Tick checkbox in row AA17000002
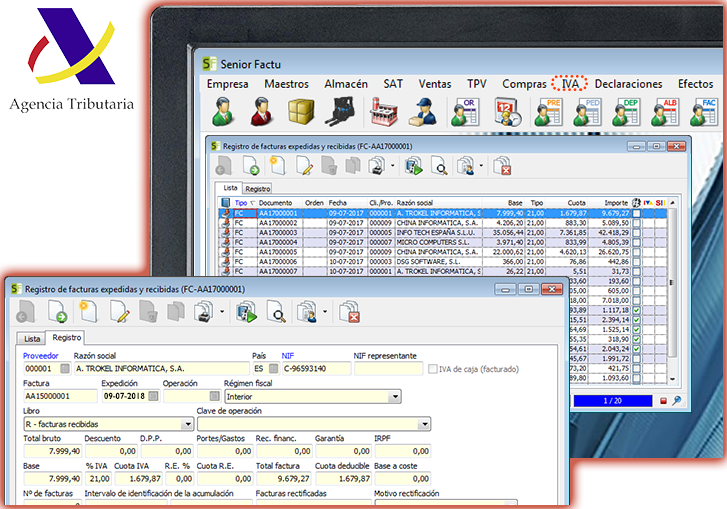Screen dimensions: 727x509 (637, 223)
